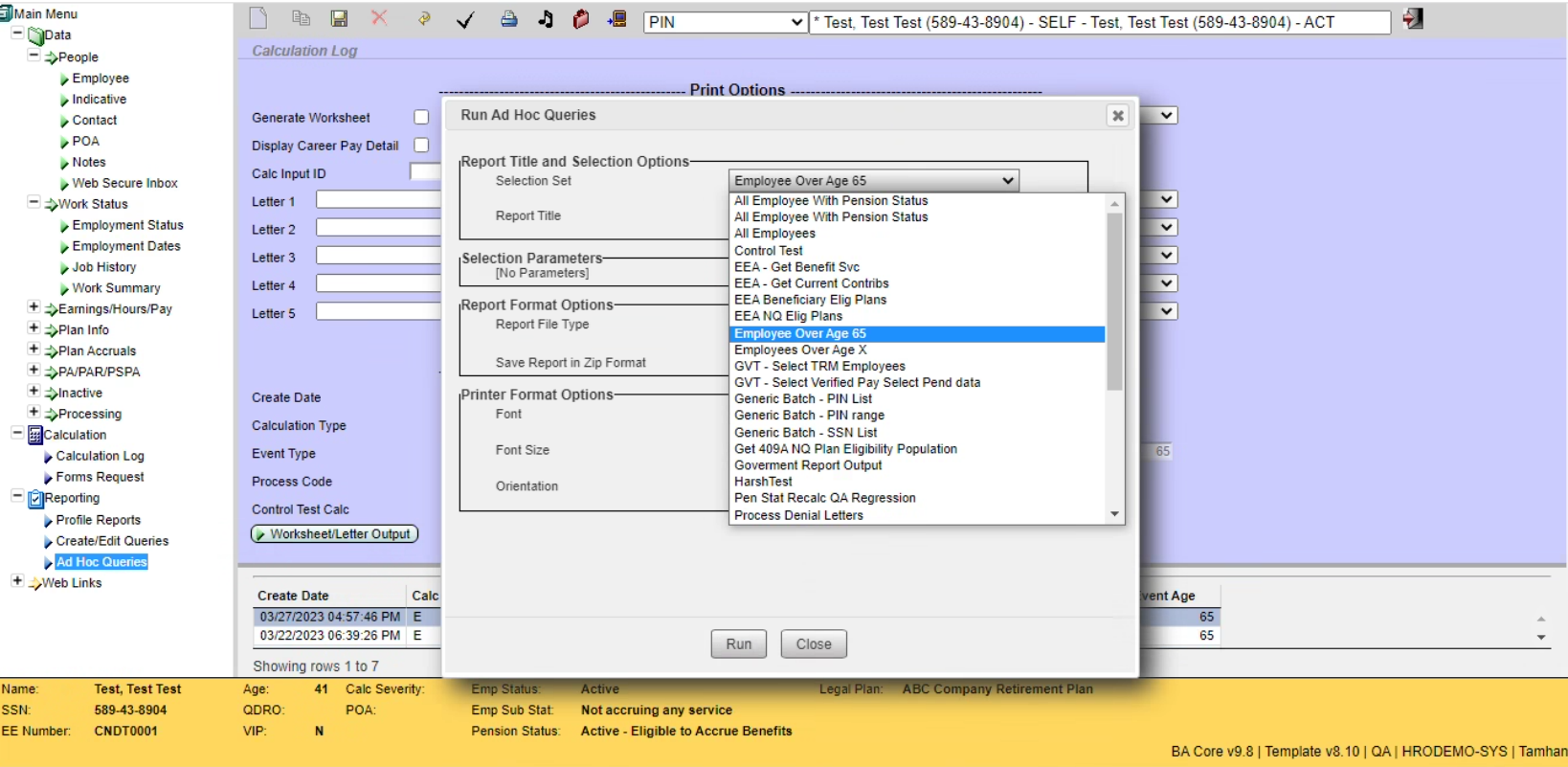Enable the Generate Worksheet checkbox
This screenshot has width=1568, height=767.
tap(421, 117)
